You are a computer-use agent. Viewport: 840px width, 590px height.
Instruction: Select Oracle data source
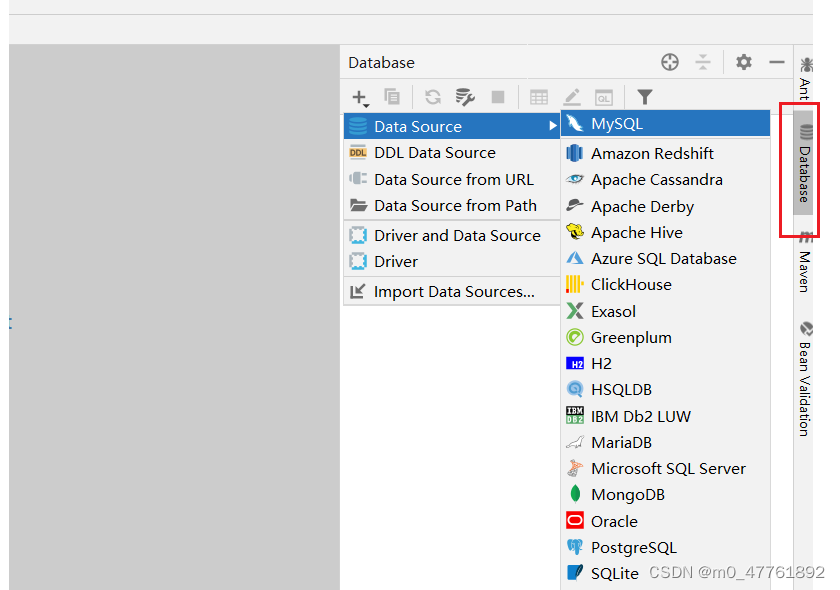click(x=665, y=521)
